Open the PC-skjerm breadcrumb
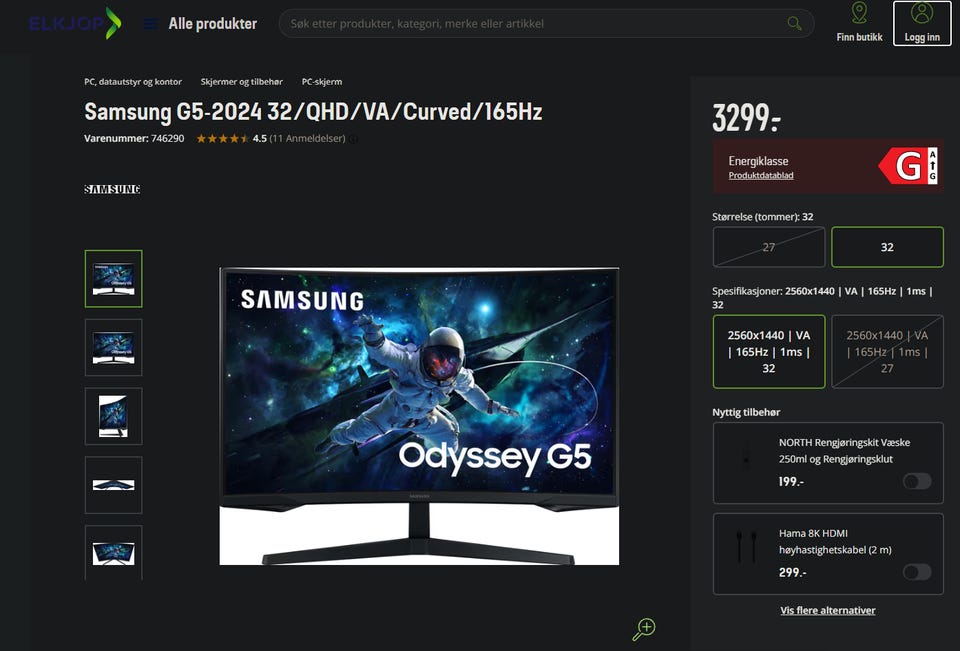 point(321,81)
